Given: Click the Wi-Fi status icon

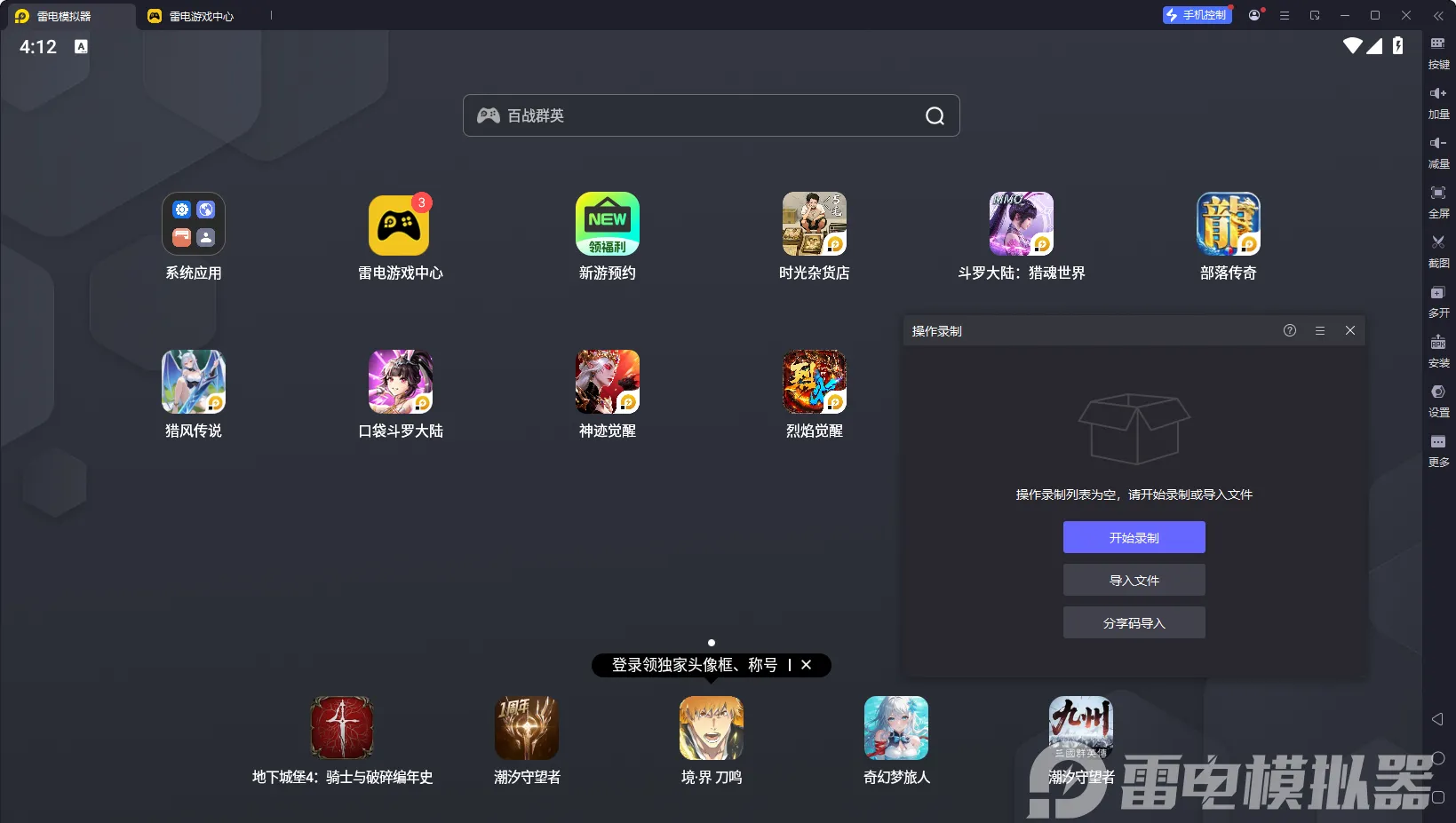Looking at the screenshot, I should pos(1353,45).
